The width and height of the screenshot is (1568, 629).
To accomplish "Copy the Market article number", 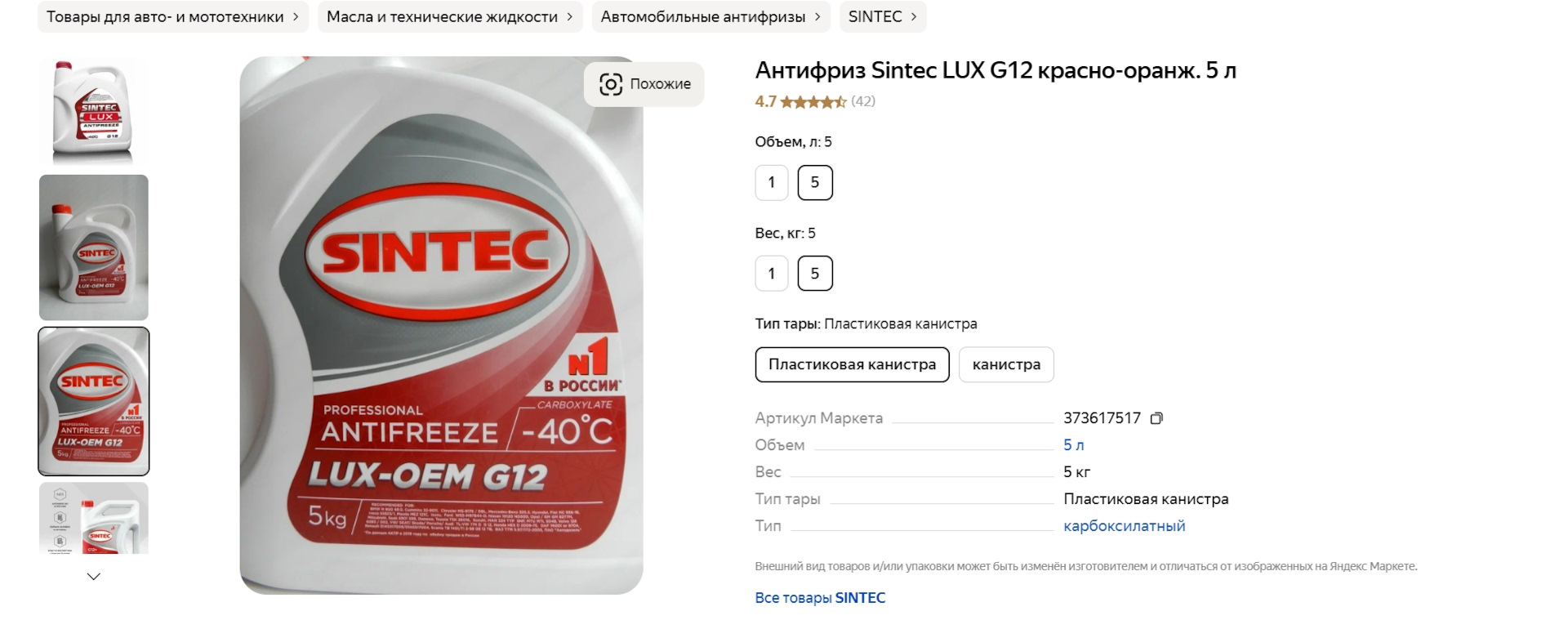I will [1156, 418].
